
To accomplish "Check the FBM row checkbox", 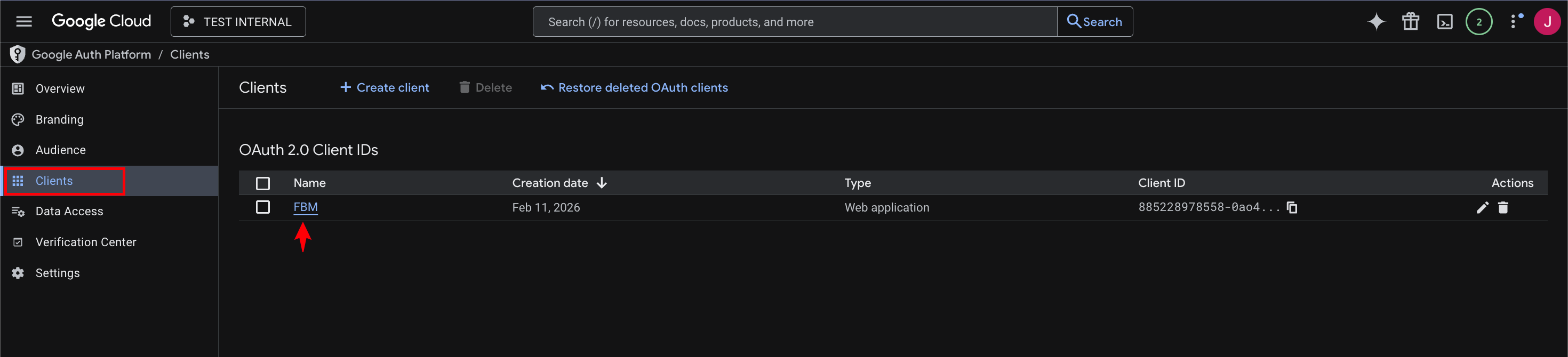I will pos(263,207).
